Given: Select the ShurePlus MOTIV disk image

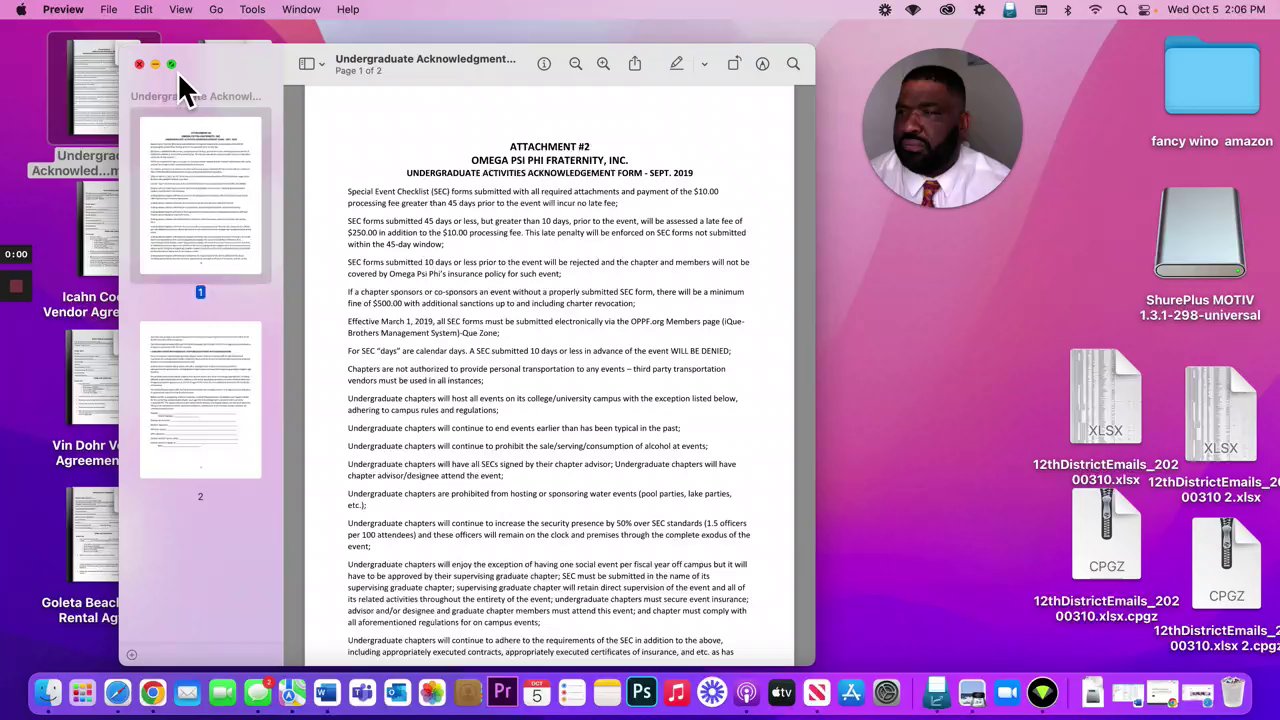Looking at the screenshot, I should coord(1200,253).
